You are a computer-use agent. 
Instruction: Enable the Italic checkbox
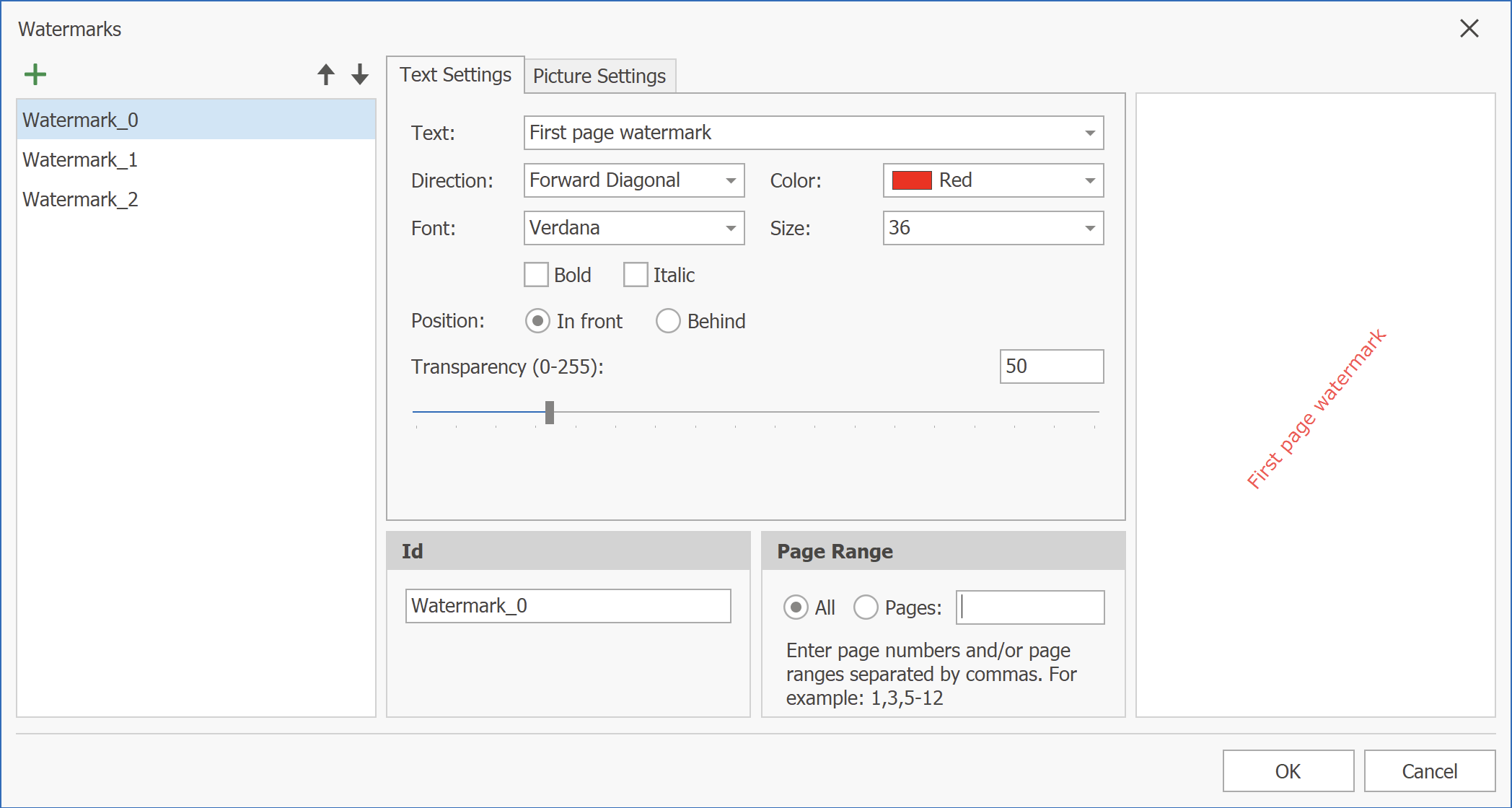(636, 274)
